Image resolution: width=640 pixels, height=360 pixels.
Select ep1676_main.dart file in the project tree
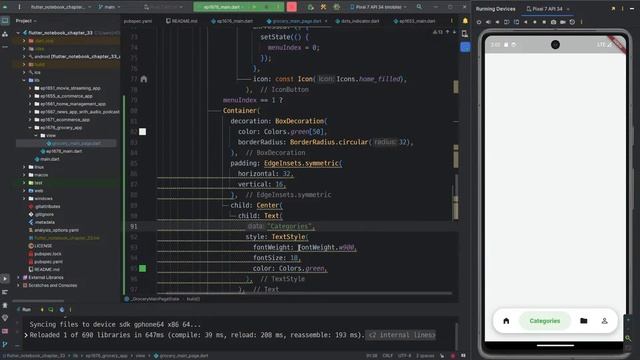64,151
